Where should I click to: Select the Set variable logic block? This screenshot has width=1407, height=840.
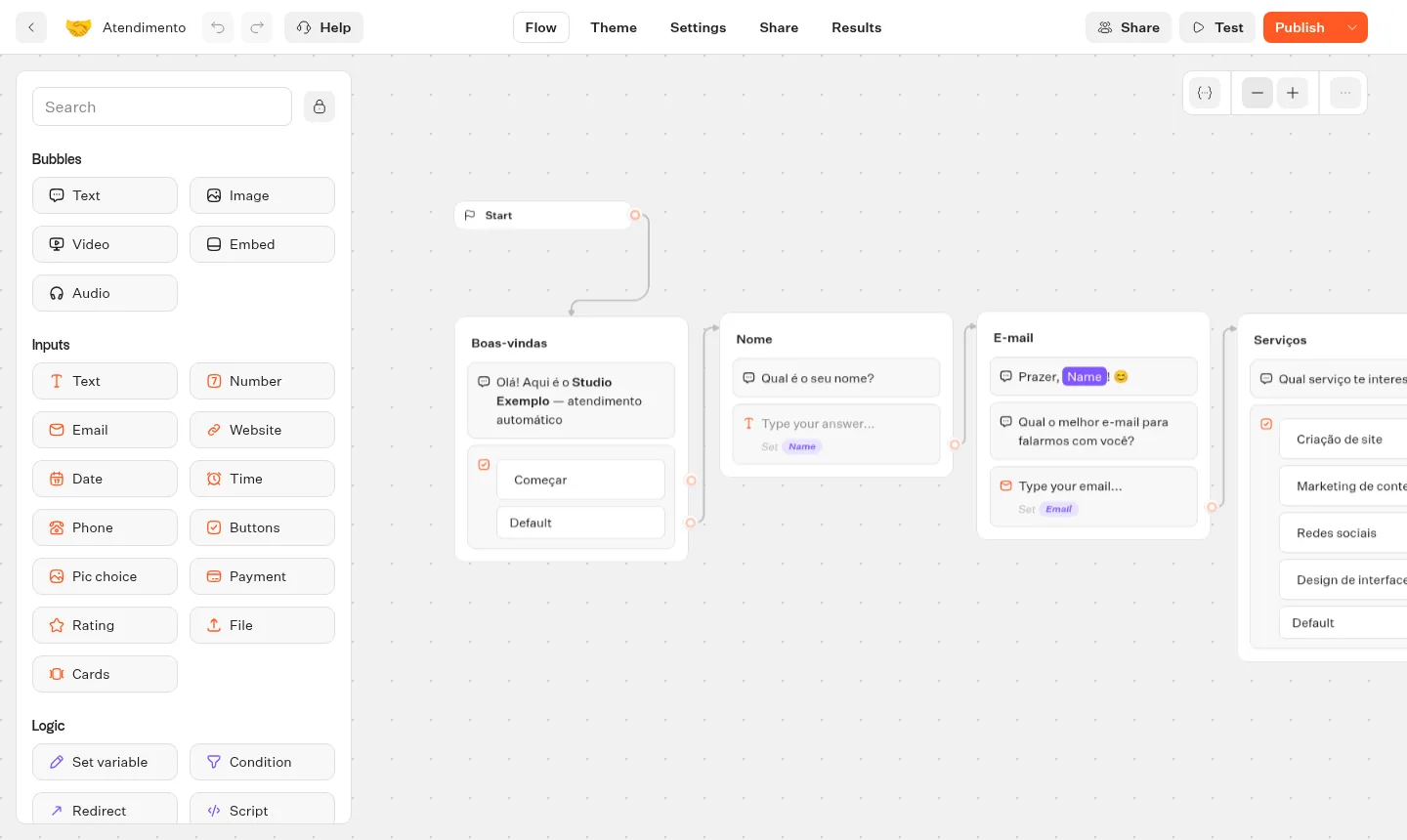pos(105,762)
